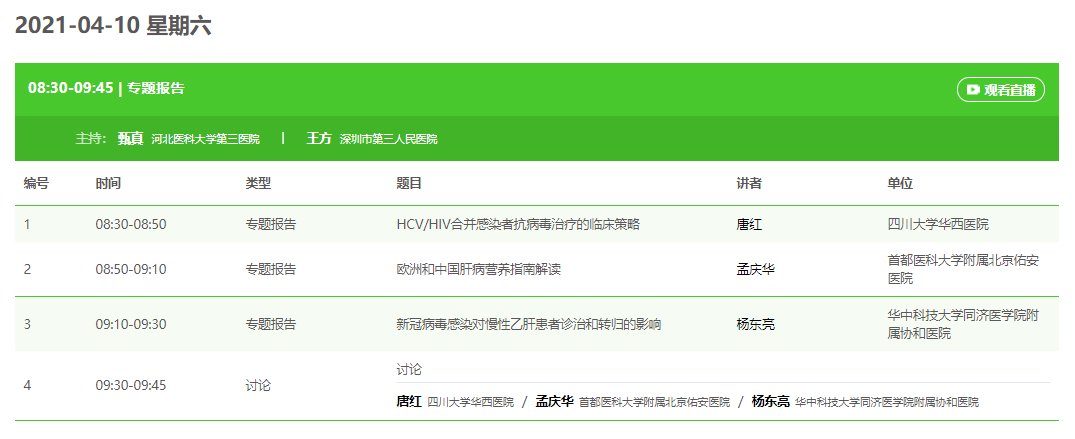Click 孟庆华 in the discussion panelist list
Screen dimensions: 1075x439
pos(554,401)
